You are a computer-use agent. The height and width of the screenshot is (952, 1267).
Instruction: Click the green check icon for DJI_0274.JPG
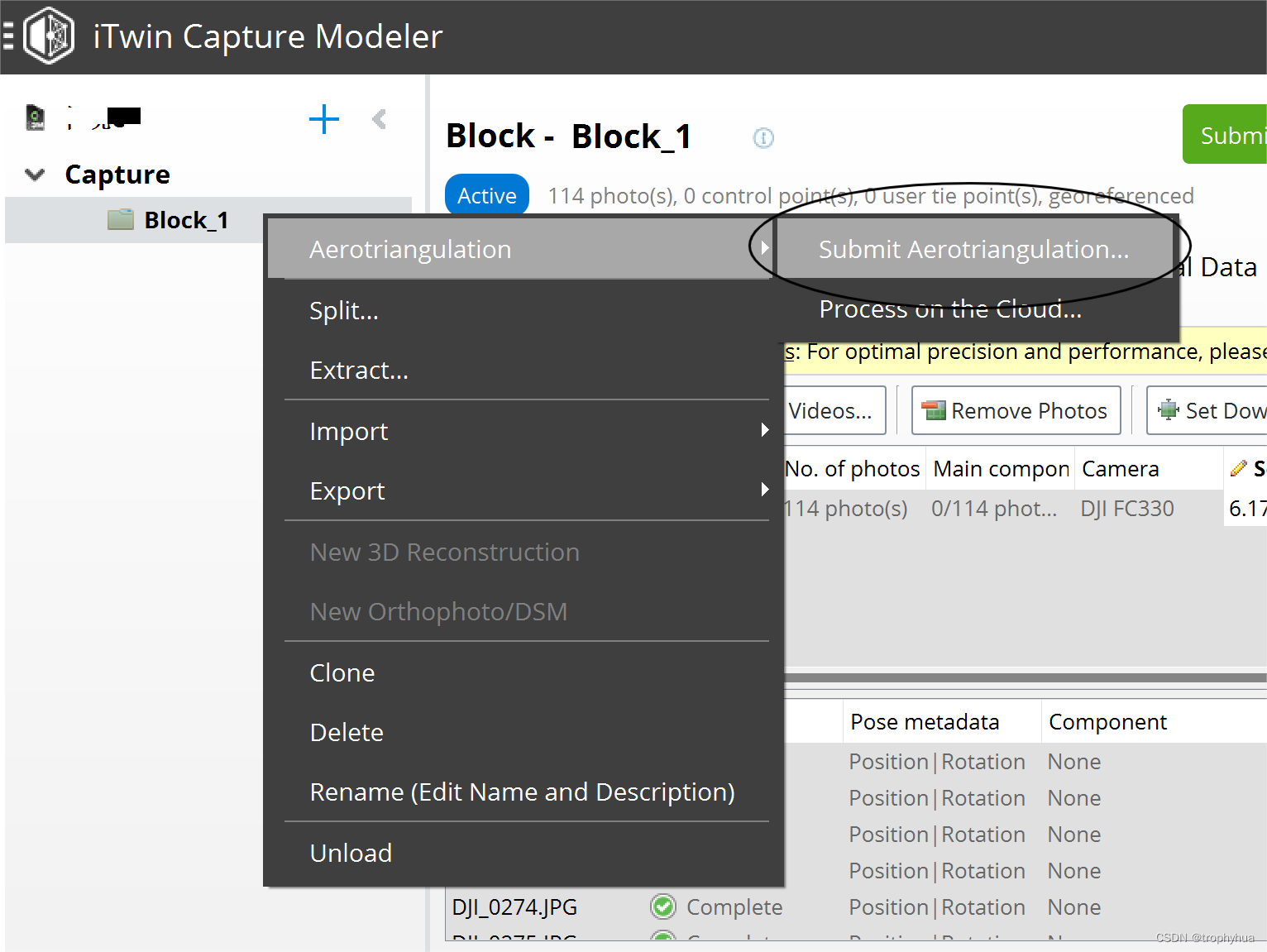[x=663, y=907]
